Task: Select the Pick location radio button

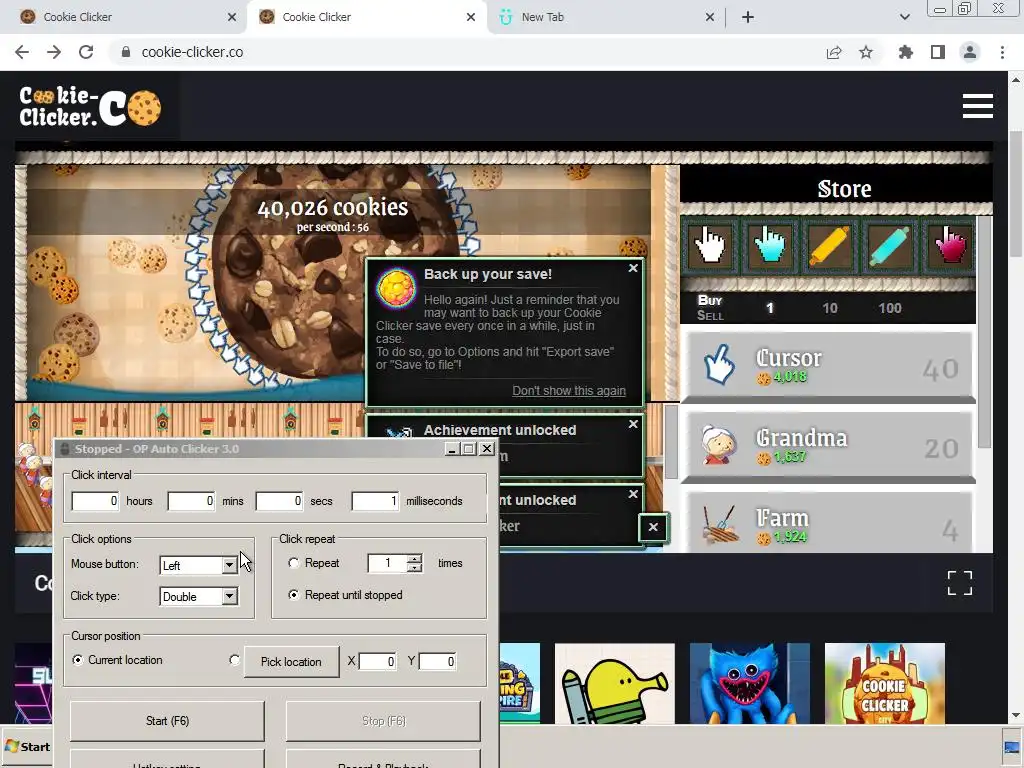Action: [234, 660]
